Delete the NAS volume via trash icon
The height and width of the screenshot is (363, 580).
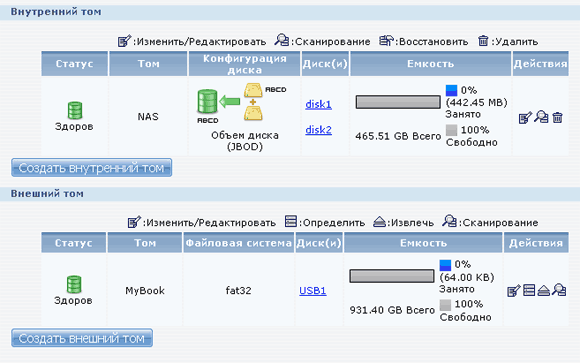557,118
